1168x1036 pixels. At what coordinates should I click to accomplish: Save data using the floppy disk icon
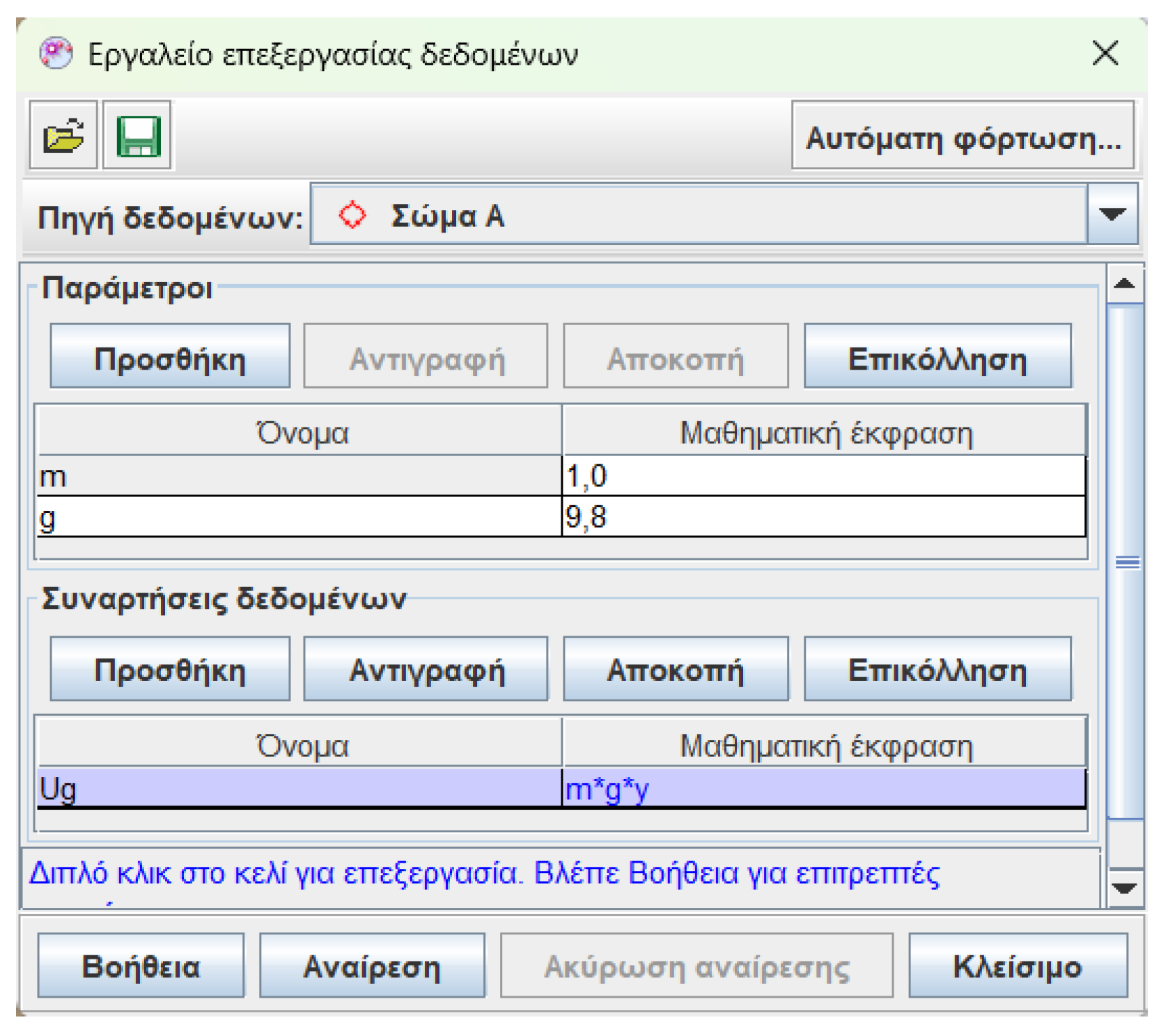tap(137, 136)
